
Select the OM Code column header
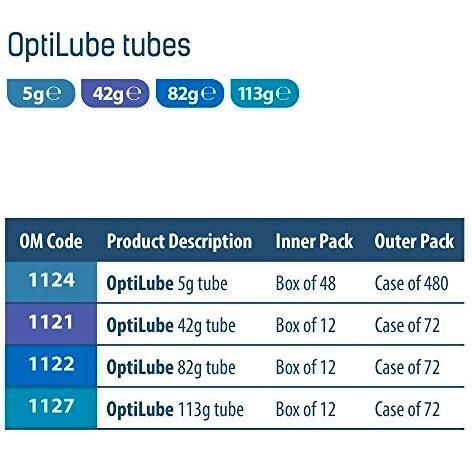pyautogui.click(x=51, y=241)
